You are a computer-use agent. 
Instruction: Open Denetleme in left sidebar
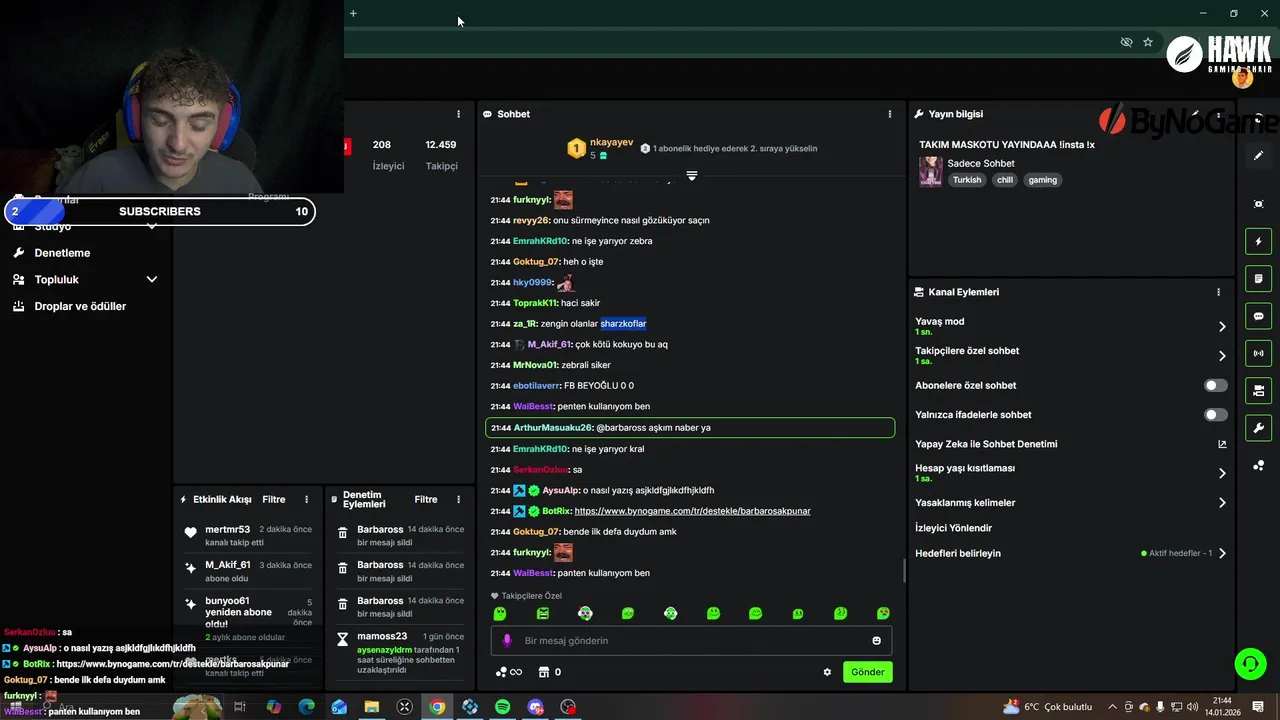click(x=62, y=253)
